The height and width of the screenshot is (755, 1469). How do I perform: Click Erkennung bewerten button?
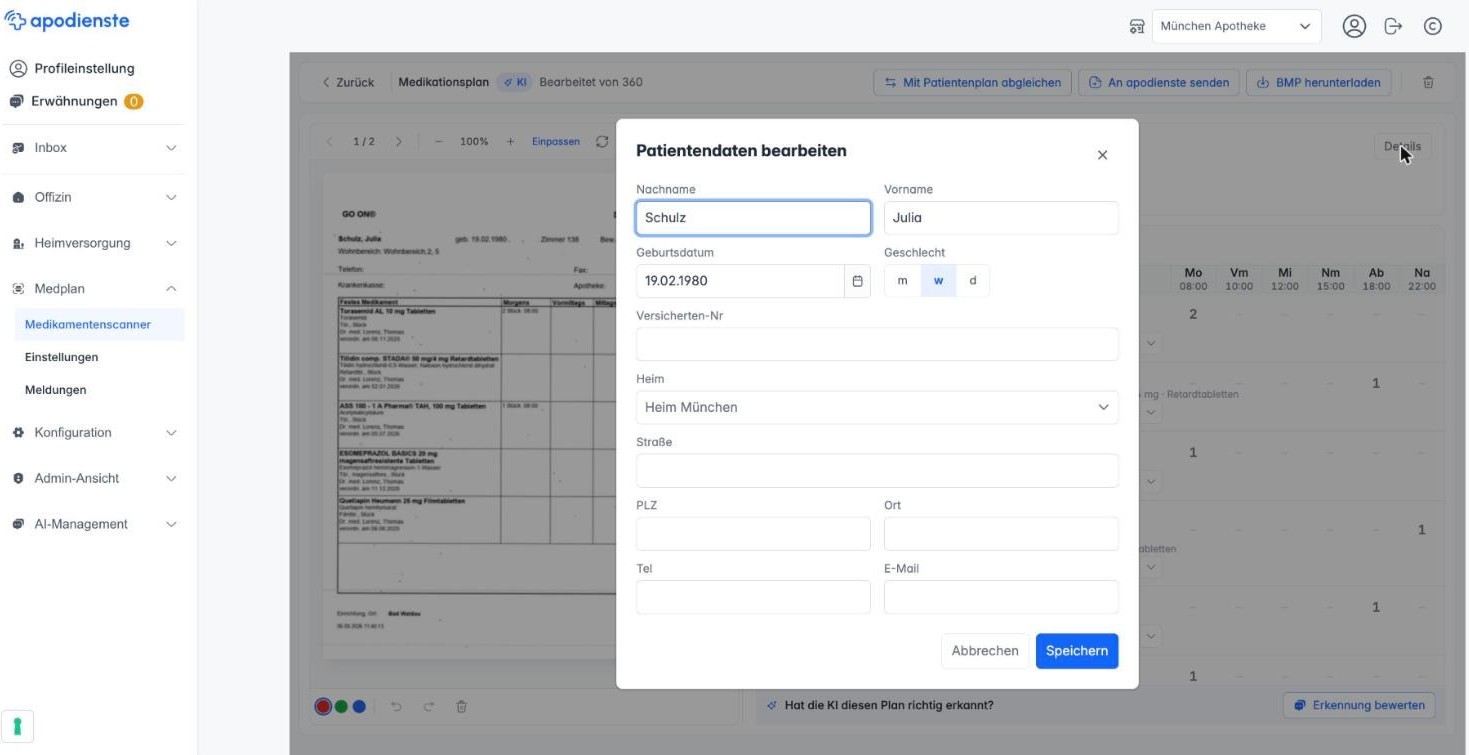coord(1359,705)
